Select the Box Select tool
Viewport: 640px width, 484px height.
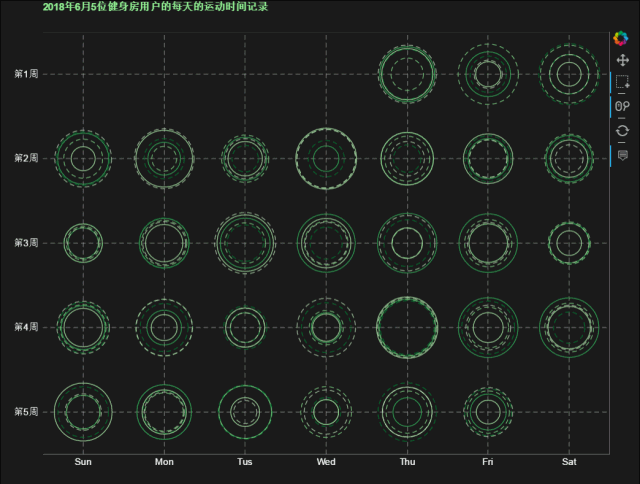[x=622, y=82]
